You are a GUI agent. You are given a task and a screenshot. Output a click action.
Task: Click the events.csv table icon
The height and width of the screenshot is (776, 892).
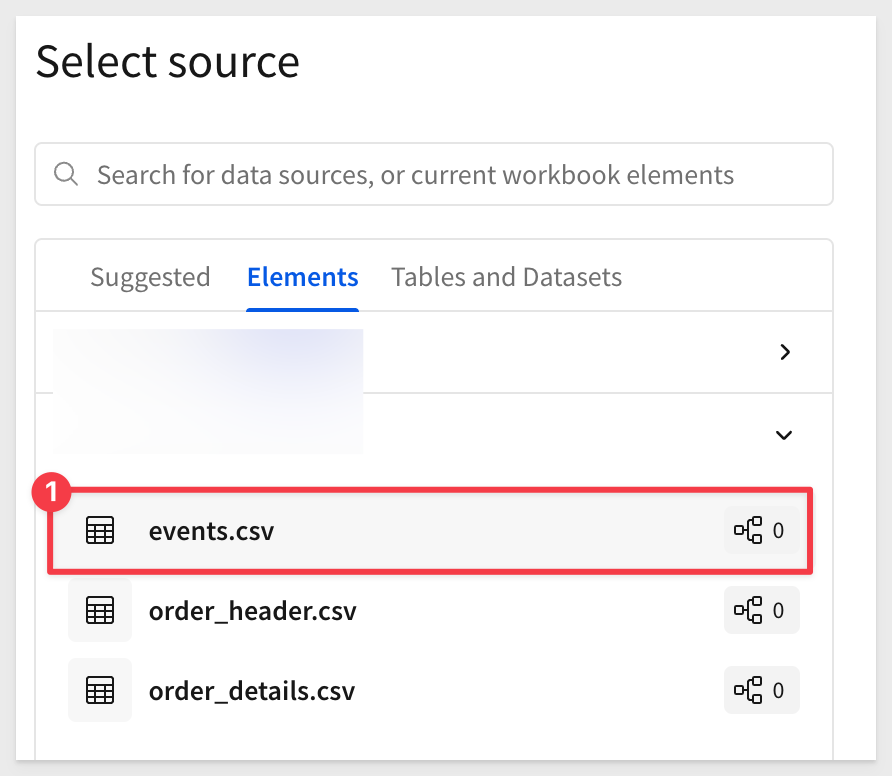[x=100, y=530]
